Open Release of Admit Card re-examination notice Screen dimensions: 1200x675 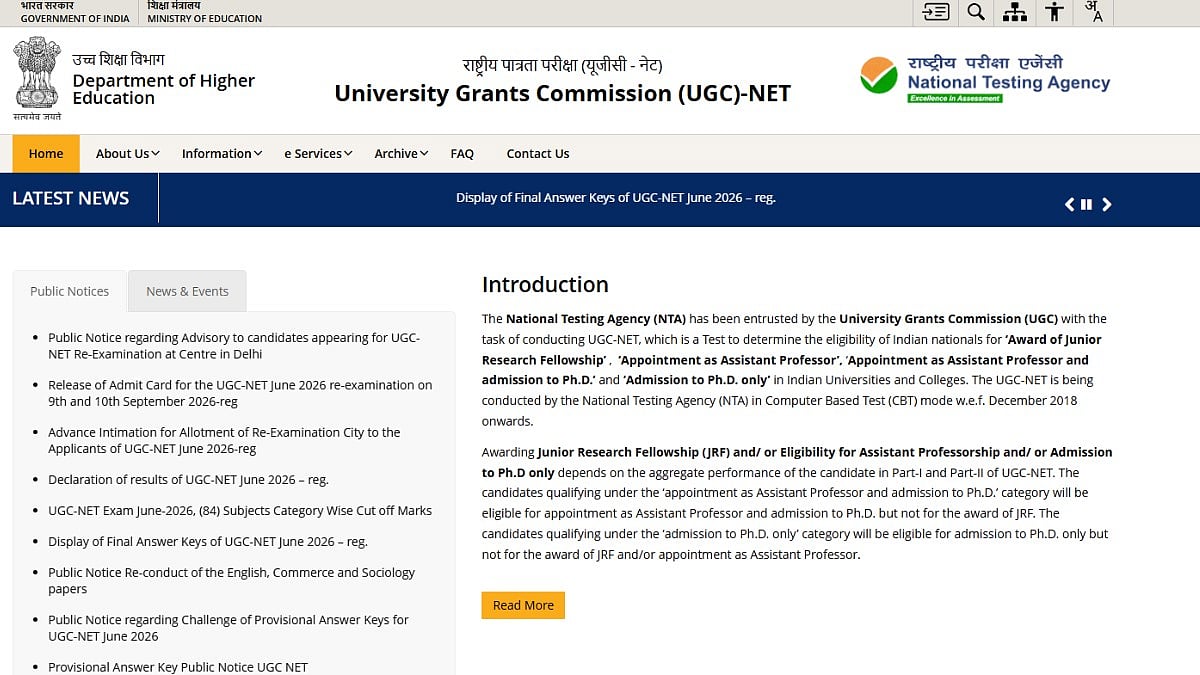click(240, 393)
